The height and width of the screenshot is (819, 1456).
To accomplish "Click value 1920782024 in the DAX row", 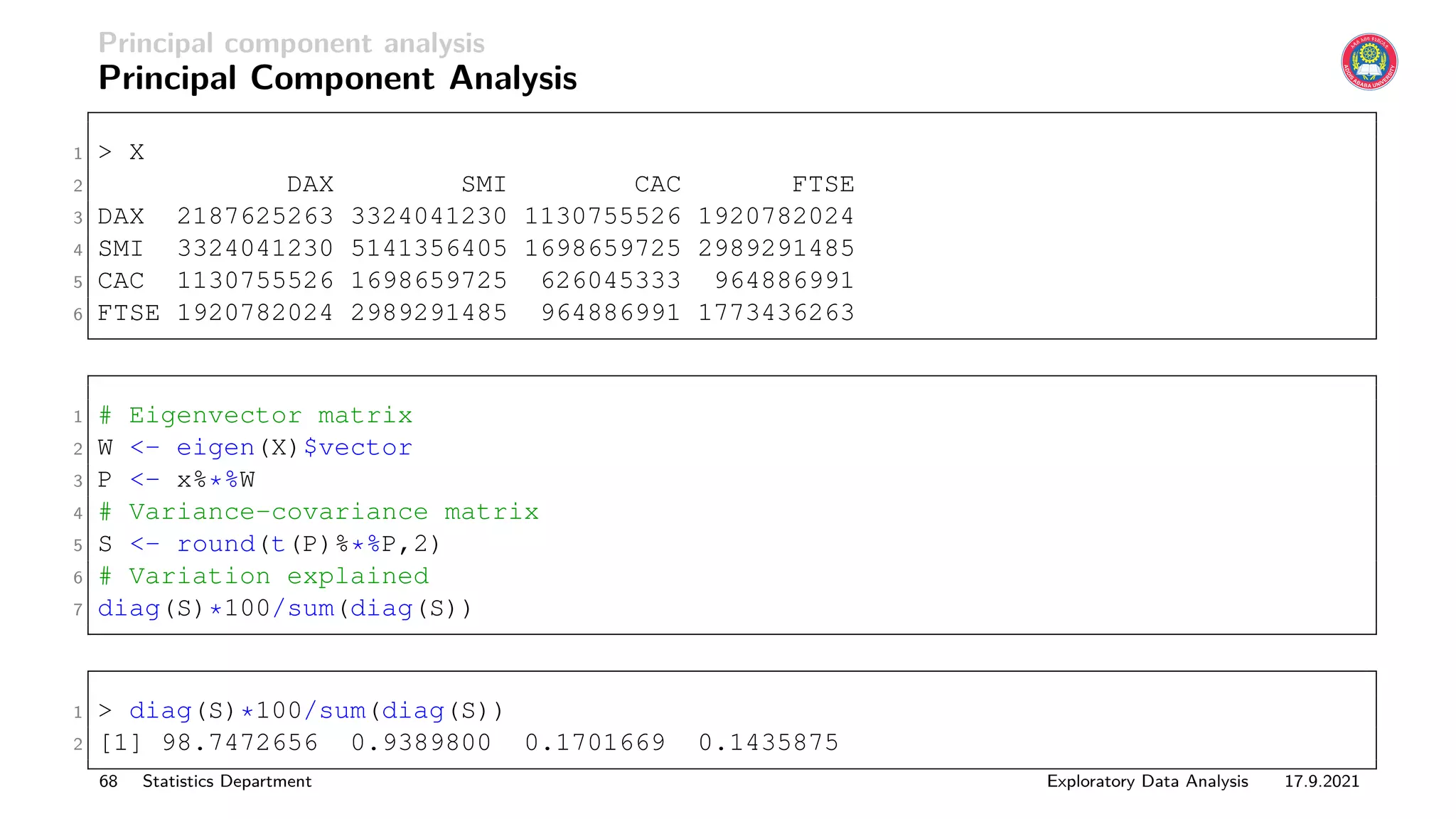I will tap(776, 216).
